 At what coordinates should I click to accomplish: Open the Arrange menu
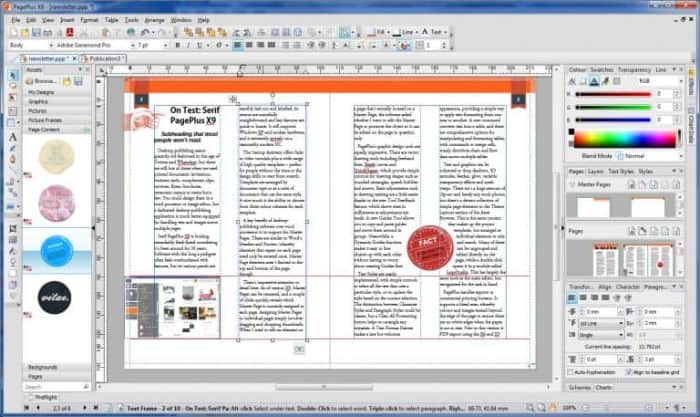point(154,20)
